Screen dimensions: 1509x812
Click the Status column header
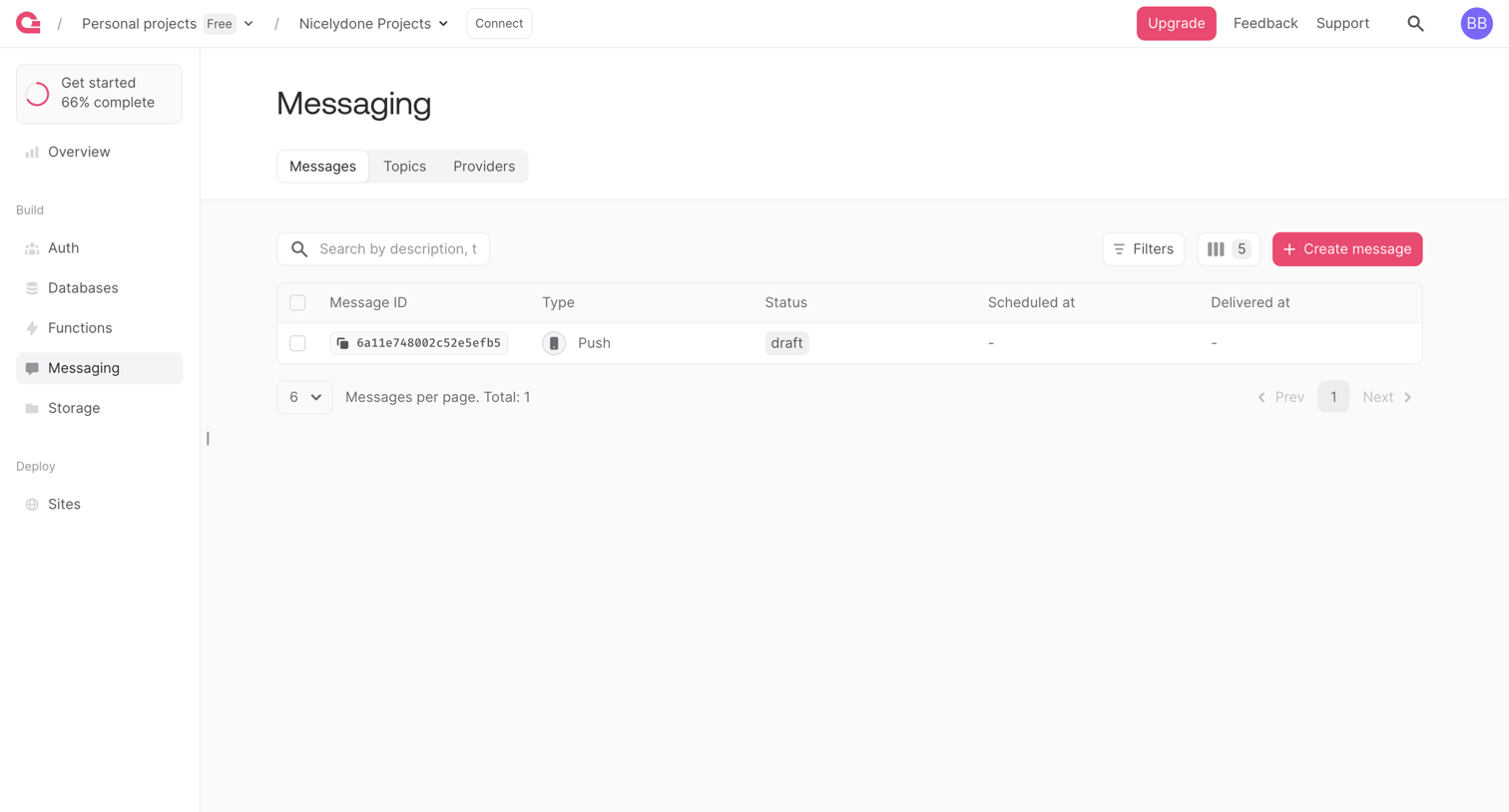pyautogui.click(x=785, y=303)
